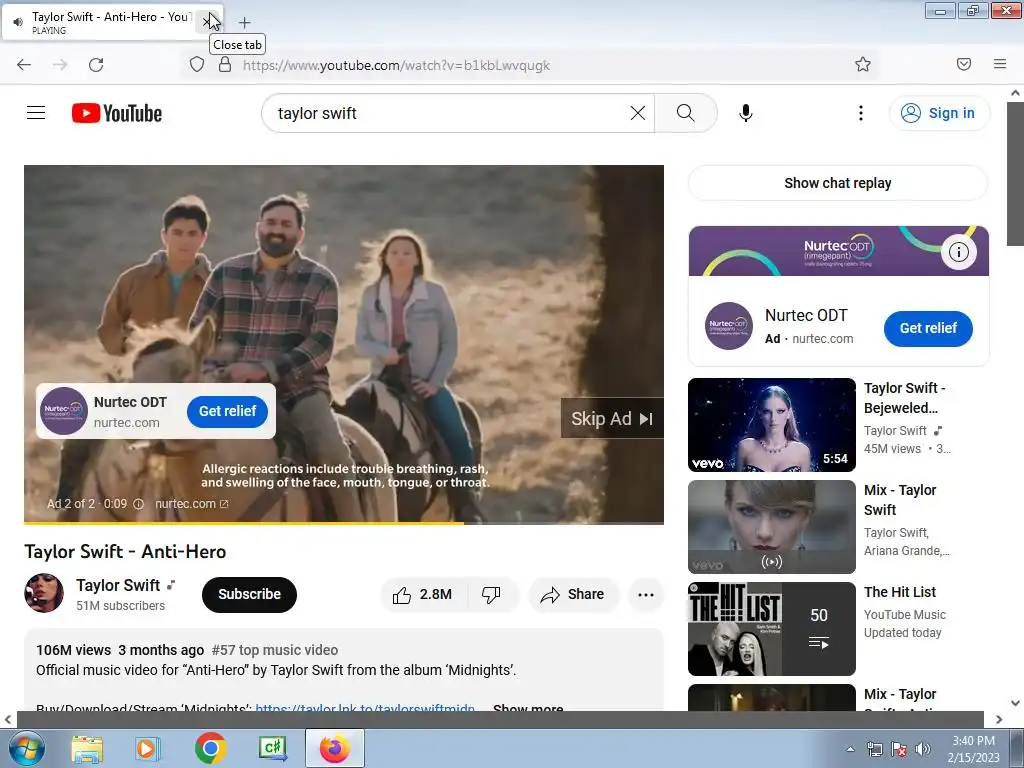Click Get relief on video overlay
The height and width of the screenshot is (768, 1024).
pos(227,411)
